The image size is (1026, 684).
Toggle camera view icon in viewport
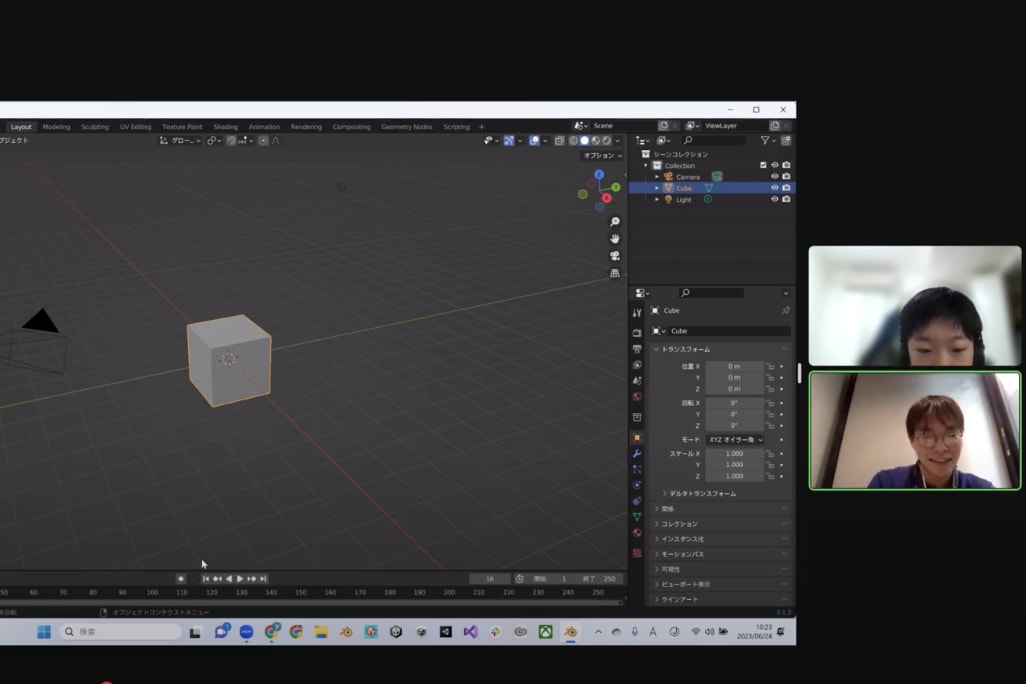615,256
